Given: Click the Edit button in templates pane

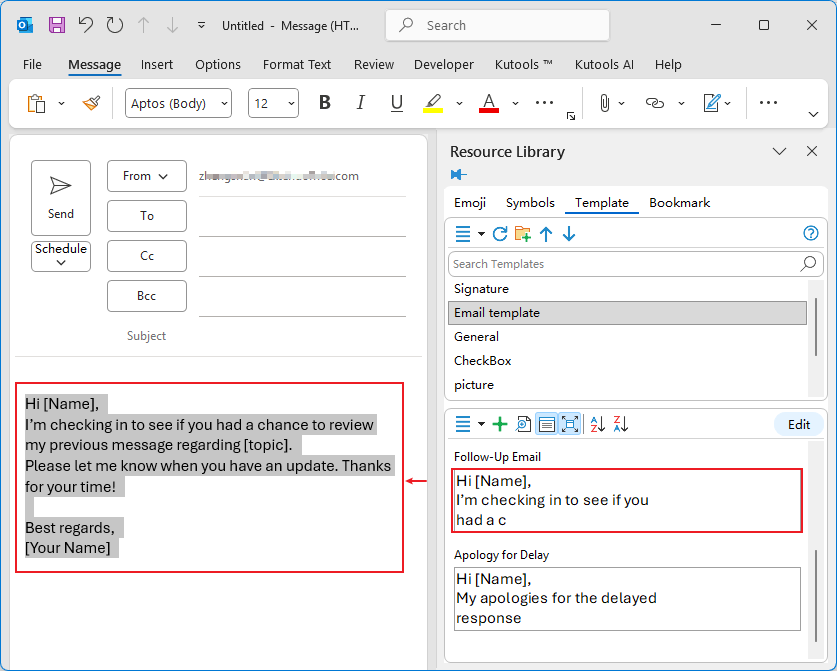Looking at the screenshot, I should click(798, 424).
